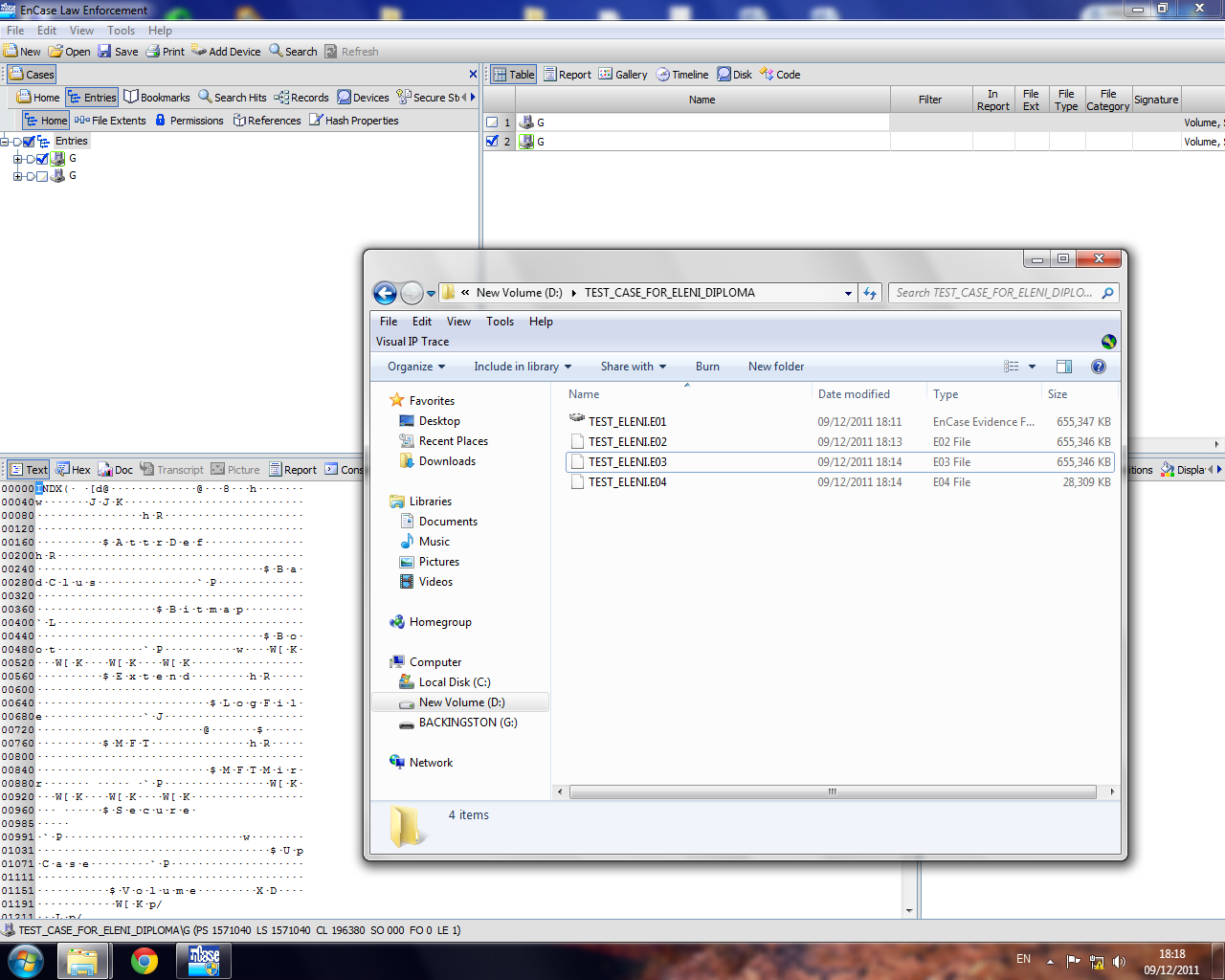Screen dimensions: 1225x980
Task: Switch lower pane to Doc view
Action: click(116, 470)
